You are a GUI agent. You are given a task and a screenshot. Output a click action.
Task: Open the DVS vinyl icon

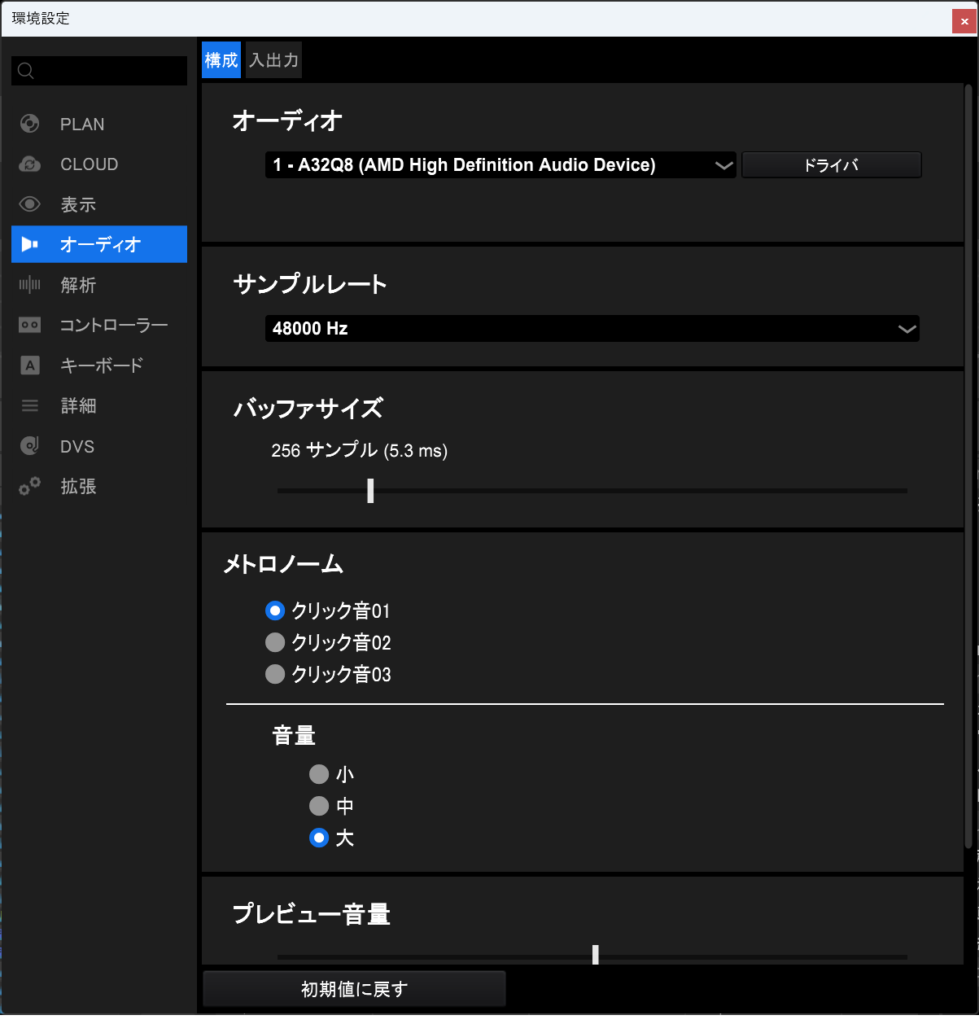point(30,446)
